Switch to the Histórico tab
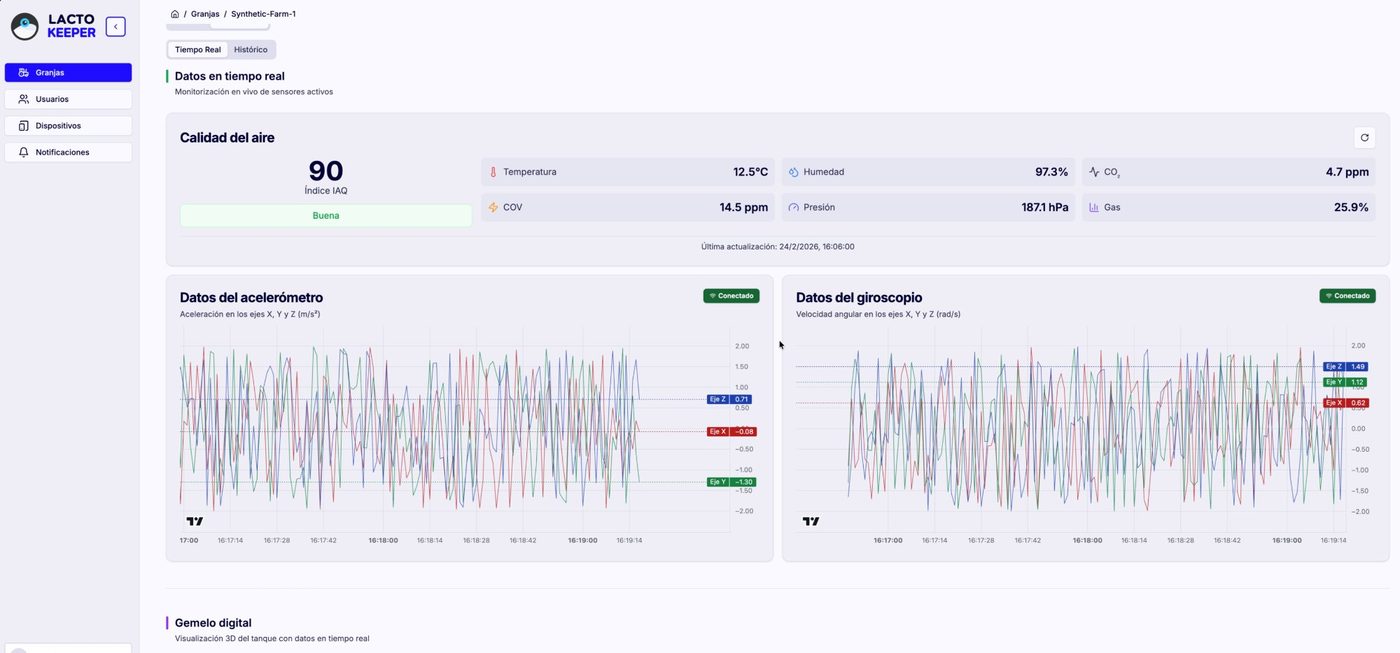 [x=250, y=49]
